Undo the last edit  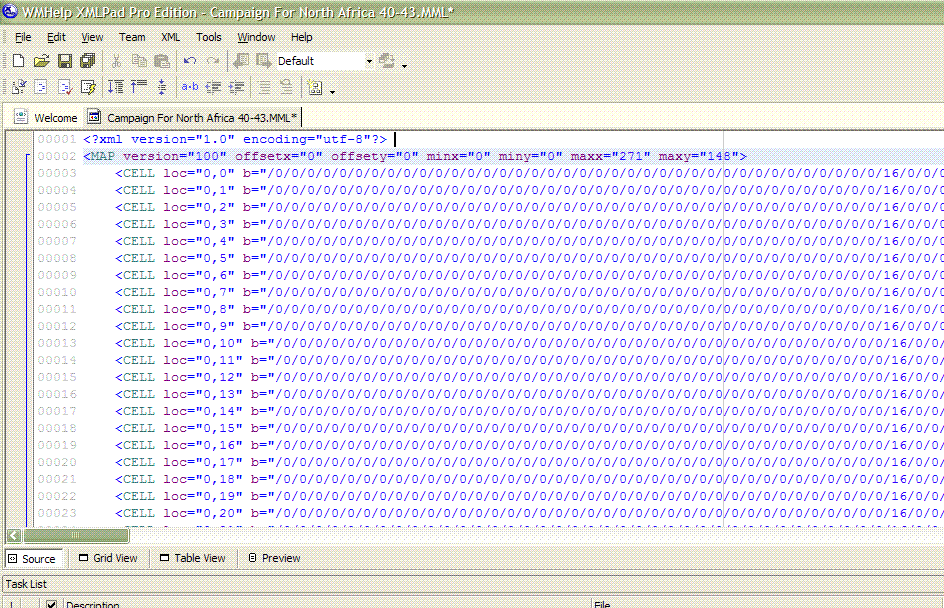pyautogui.click(x=190, y=61)
